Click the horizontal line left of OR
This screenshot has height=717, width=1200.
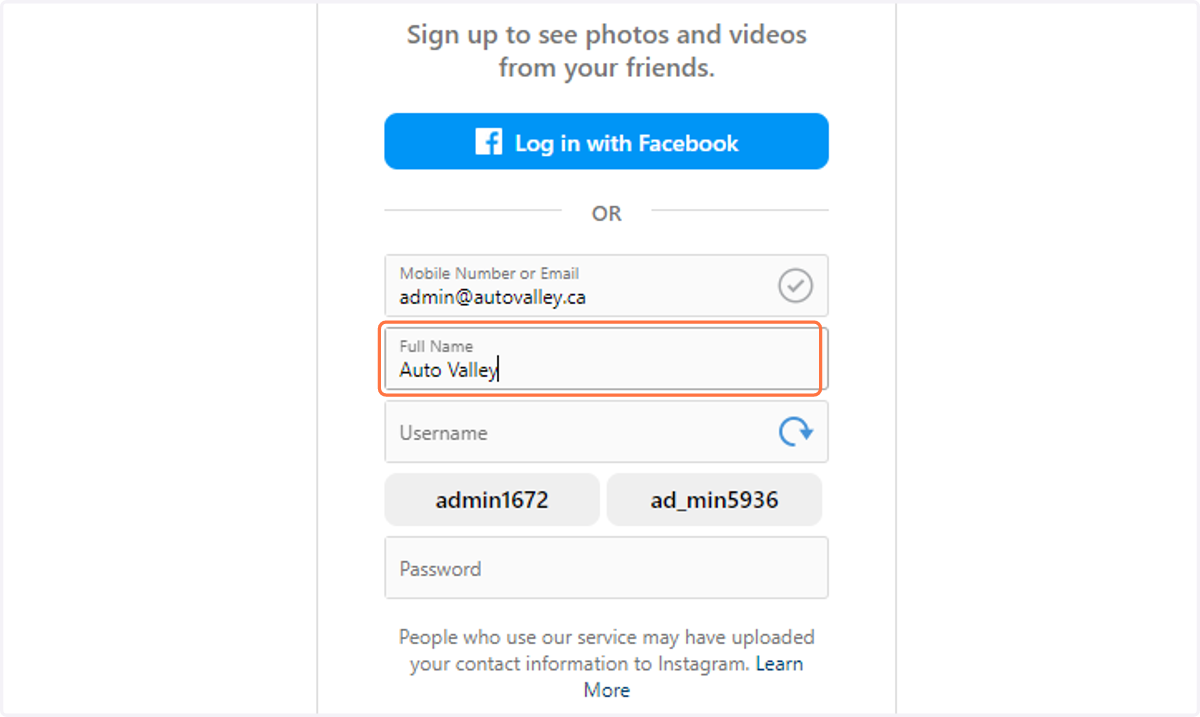473,211
